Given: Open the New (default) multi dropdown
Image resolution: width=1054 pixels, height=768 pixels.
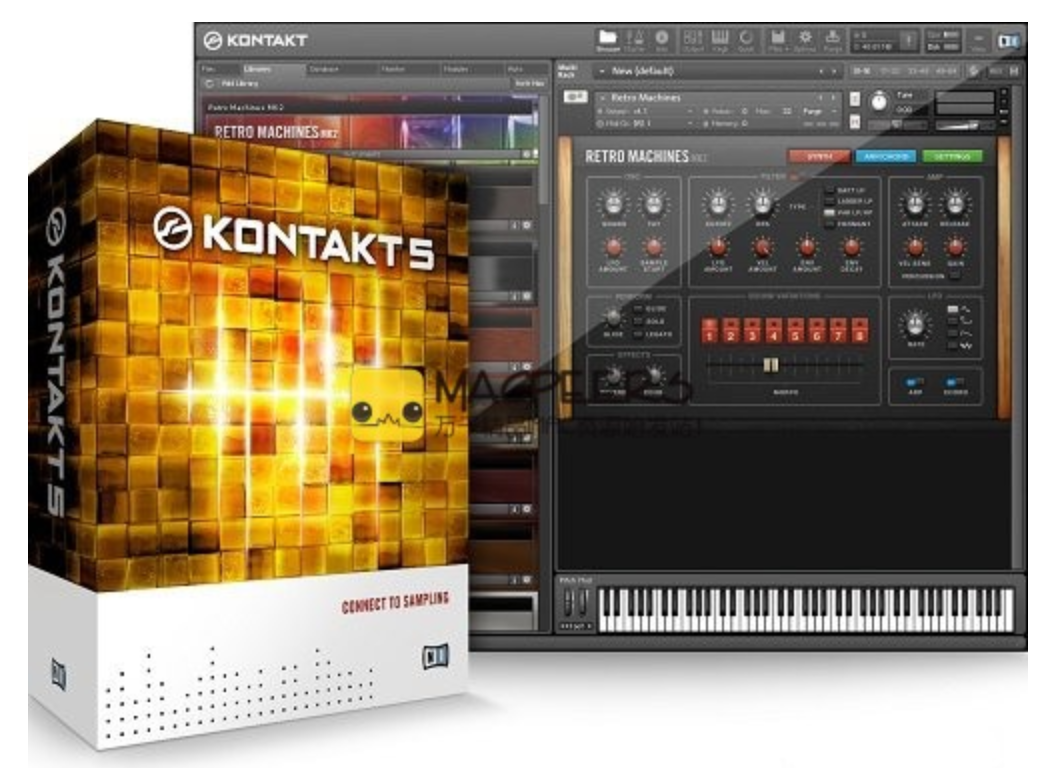Looking at the screenshot, I should (x=719, y=71).
